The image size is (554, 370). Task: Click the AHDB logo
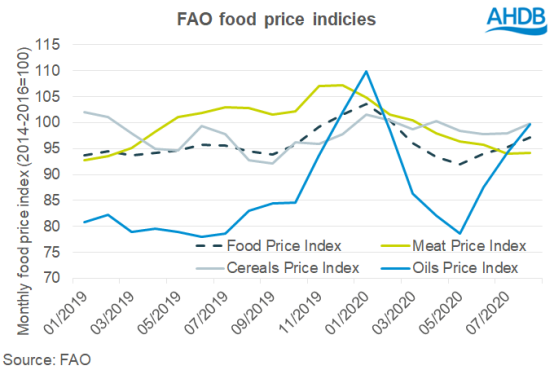tap(515, 19)
